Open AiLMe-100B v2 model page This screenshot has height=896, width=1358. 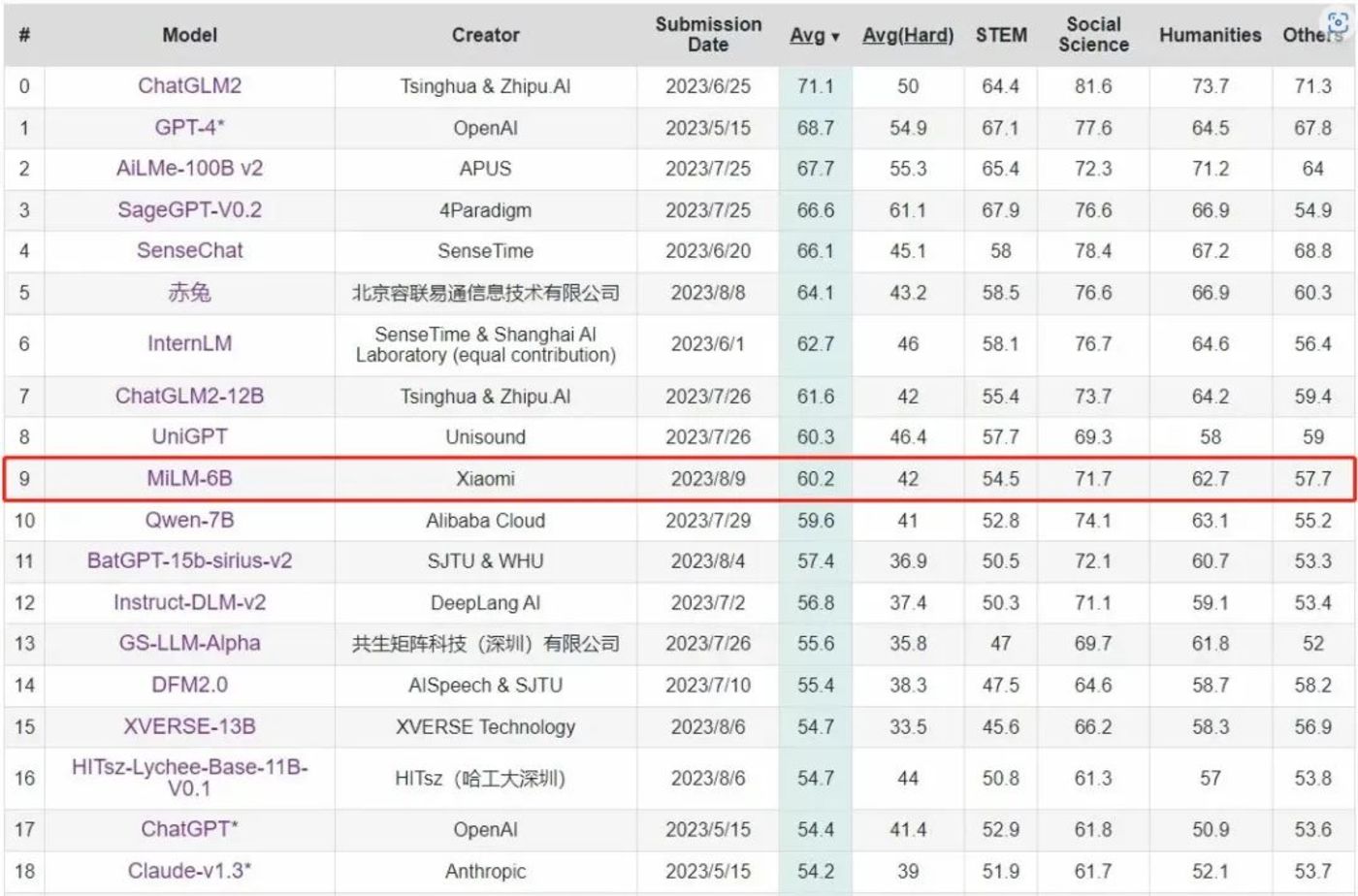[x=189, y=168]
